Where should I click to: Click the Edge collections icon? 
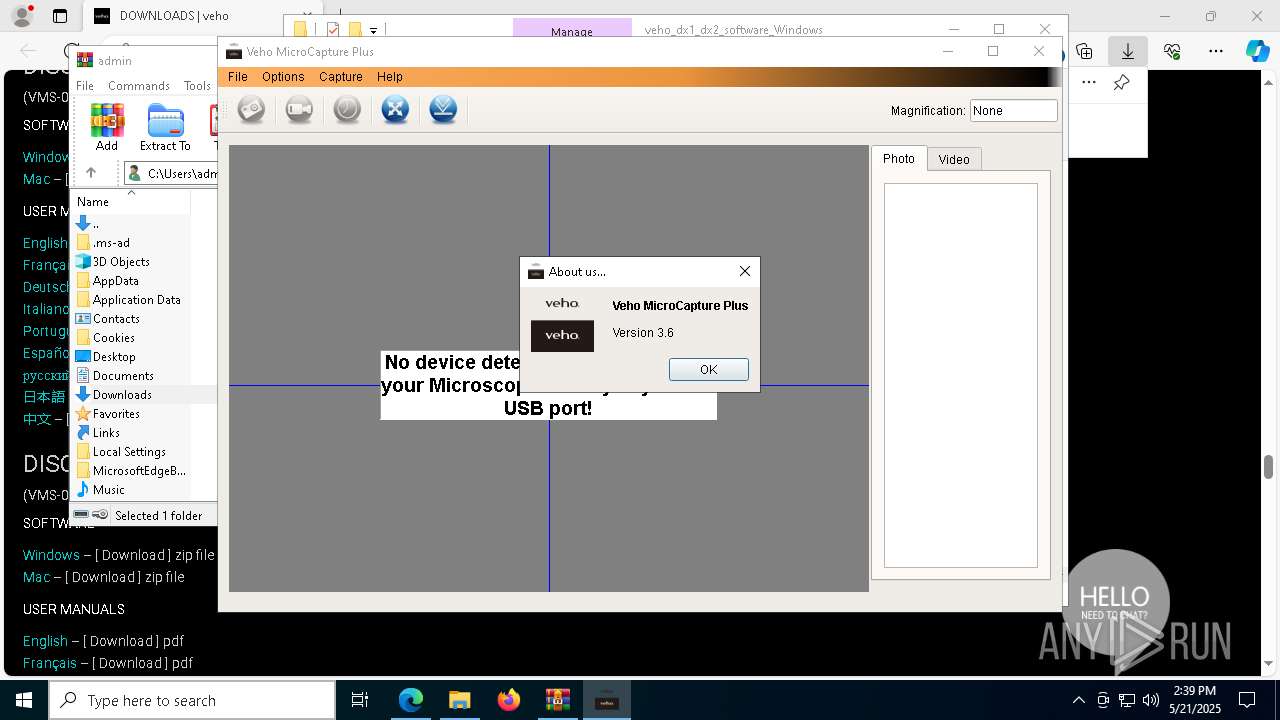pos(1084,51)
